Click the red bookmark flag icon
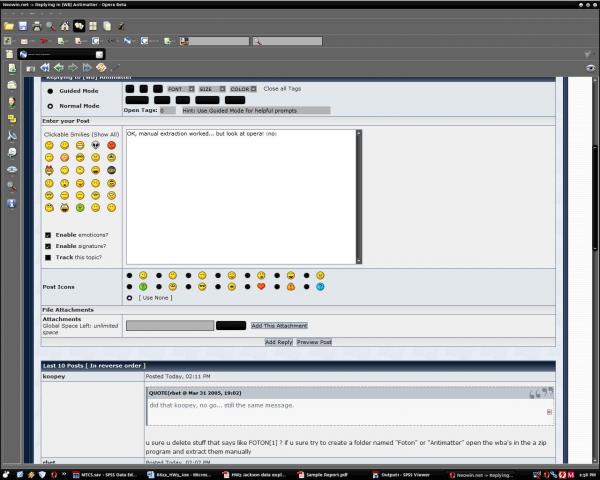The width and height of the screenshot is (600, 480). [44, 41]
